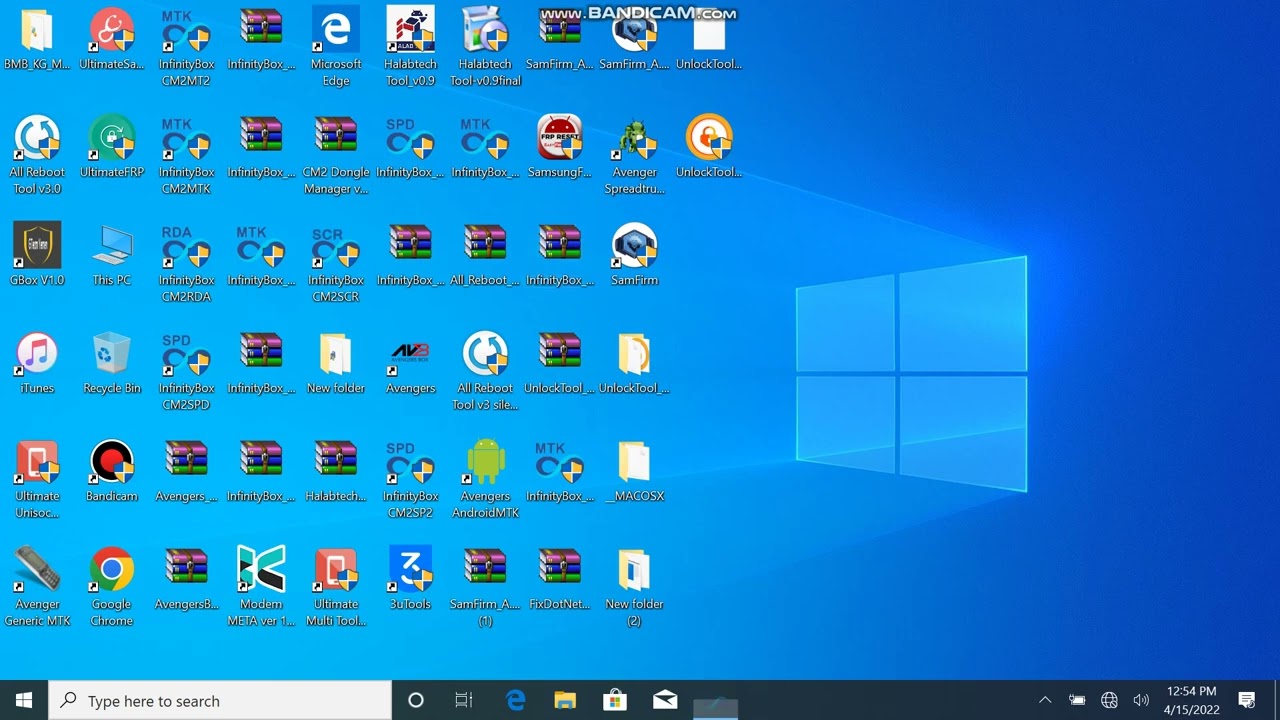Select the Recycle Bin icon
The width and height of the screenshot is (1280, 720).
pyautogui.click(x=112, y=354)
